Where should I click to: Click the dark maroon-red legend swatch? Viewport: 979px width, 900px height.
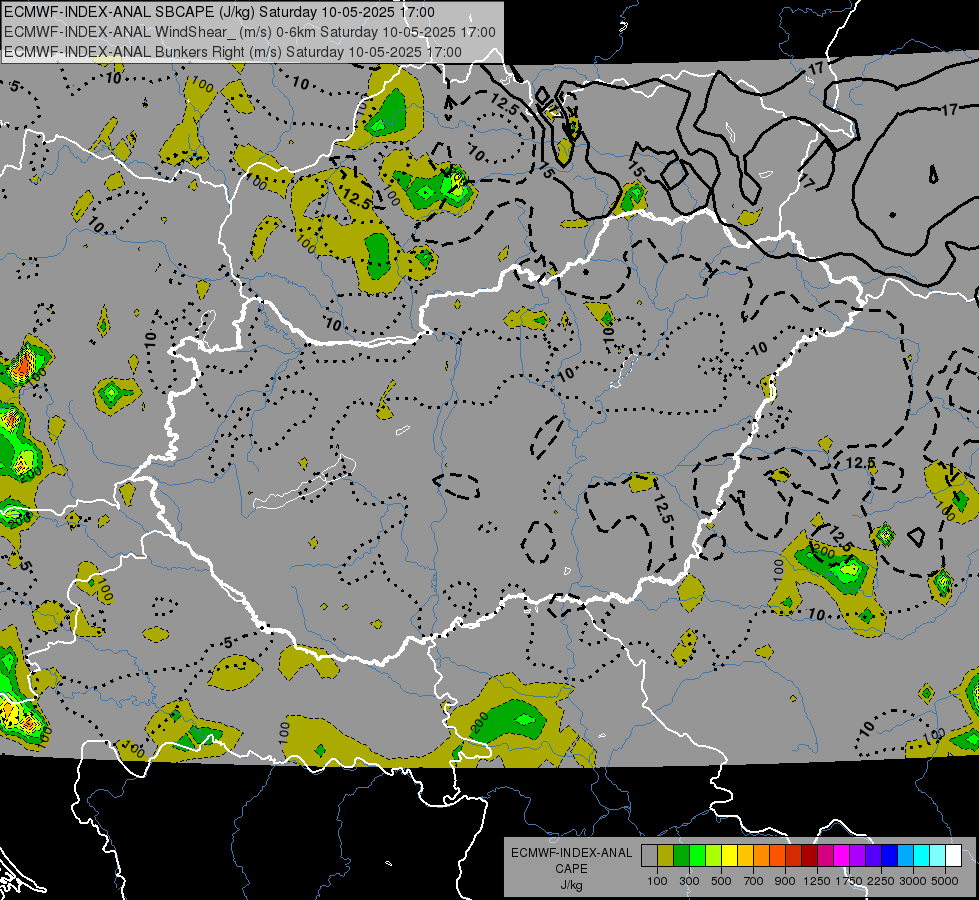pos(809,856)
